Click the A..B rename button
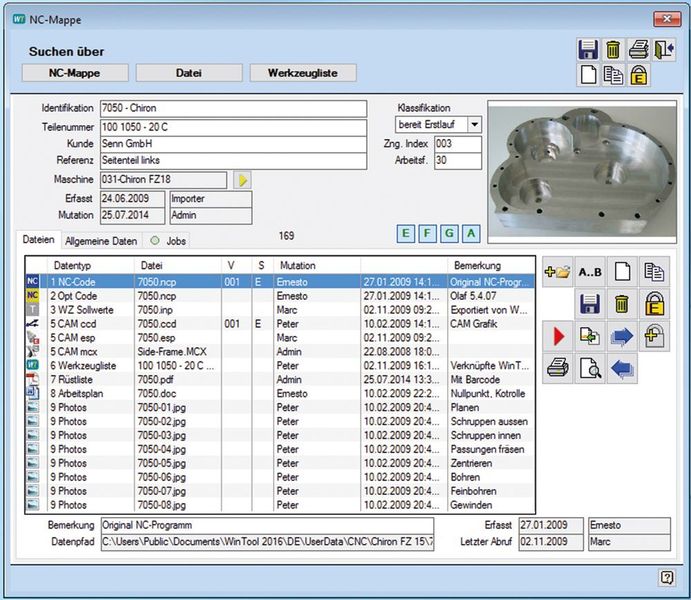The width and height of the screenshot is (691, 600). coord(590,272)
